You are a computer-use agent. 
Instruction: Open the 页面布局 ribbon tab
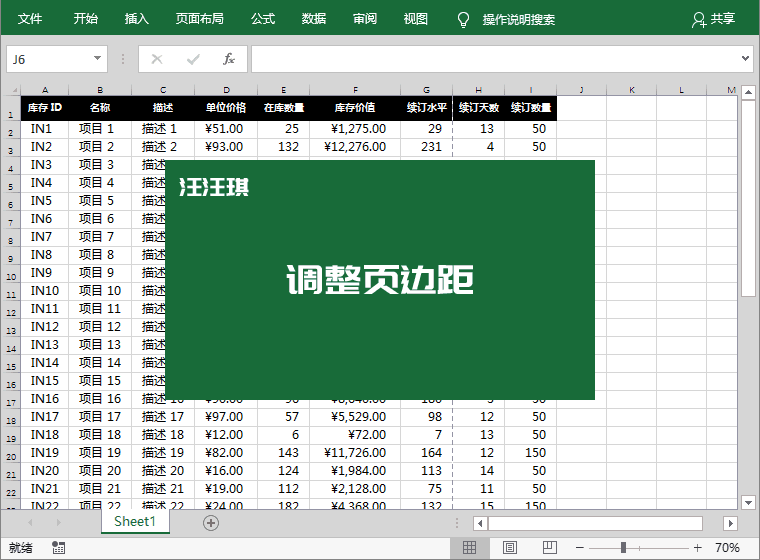pyautogui.click(x=200, y=19)
